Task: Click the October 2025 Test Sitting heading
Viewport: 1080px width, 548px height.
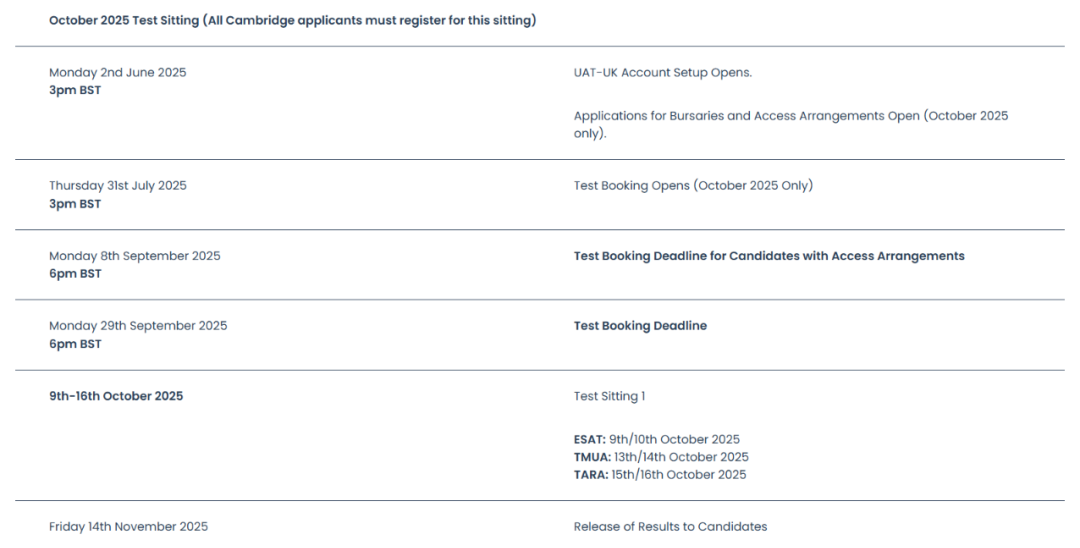Action: point(292,21)
